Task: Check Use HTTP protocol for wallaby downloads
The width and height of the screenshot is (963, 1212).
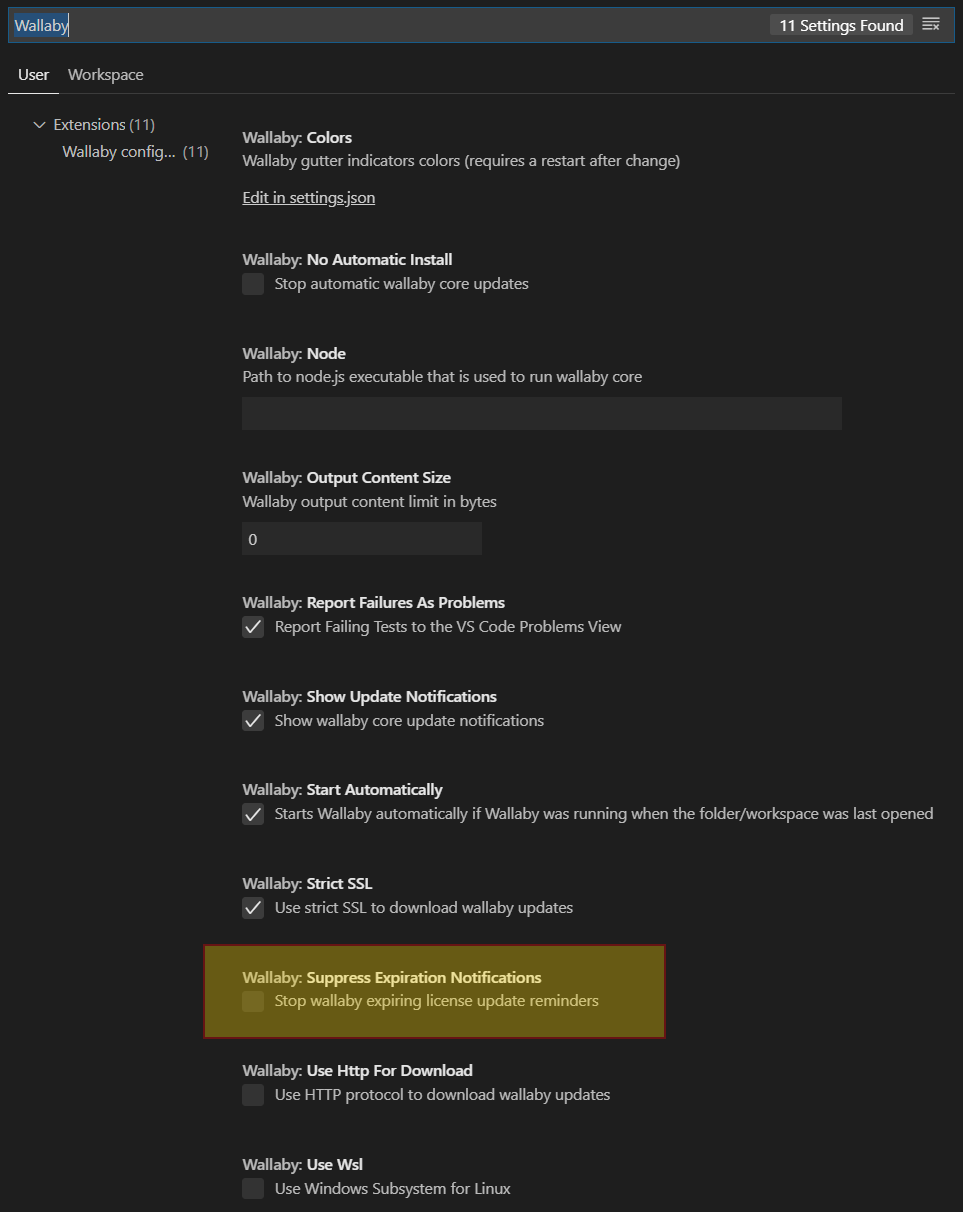Action: [253, 1095]
